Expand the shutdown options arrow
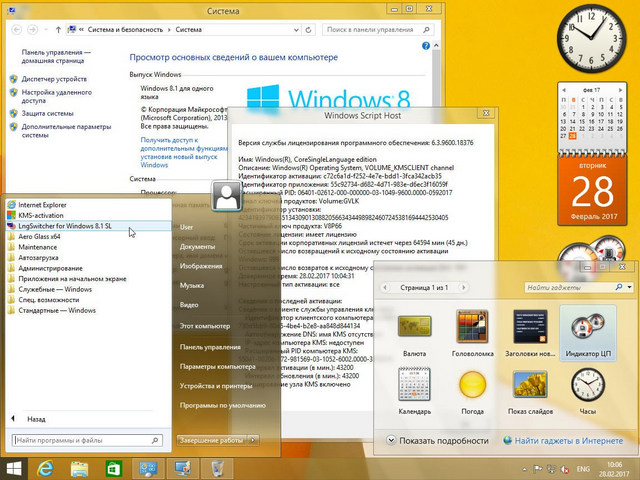The height and width of the screenshot is (480, 640). (x=267, y=440)
